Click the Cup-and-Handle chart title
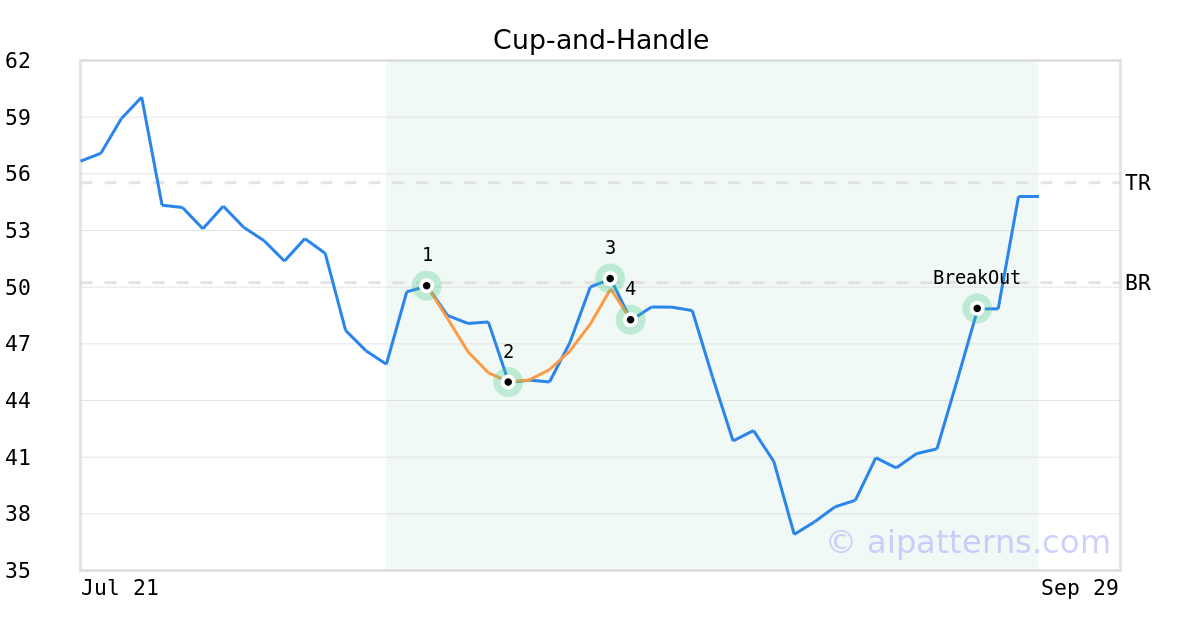The width and height of the screenshot is (1200, 630). [601, 40]
